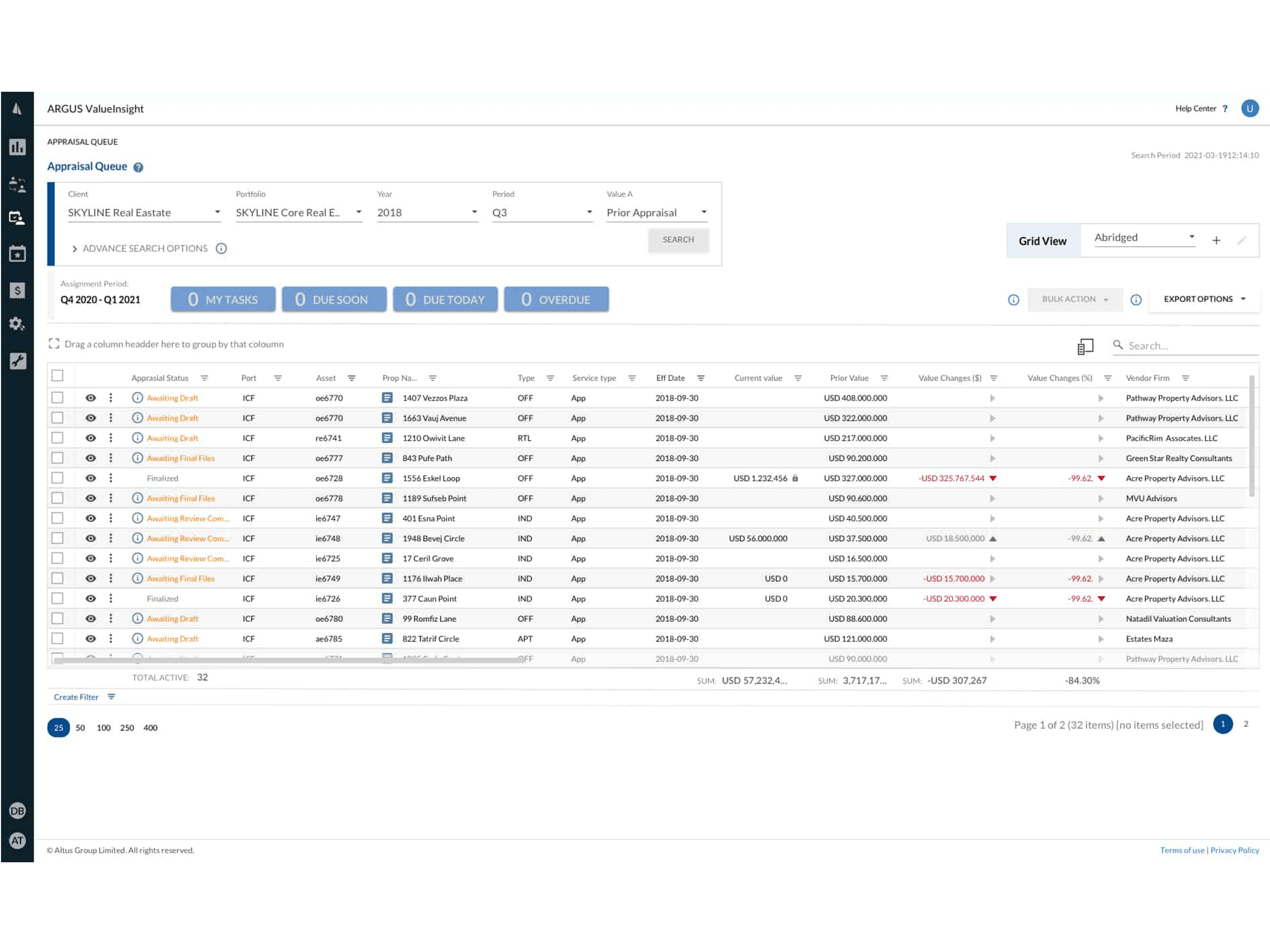Click status info icon for 1210 Owivit Lane
This screenshot has height=952, width=1270.
(137, 438)
